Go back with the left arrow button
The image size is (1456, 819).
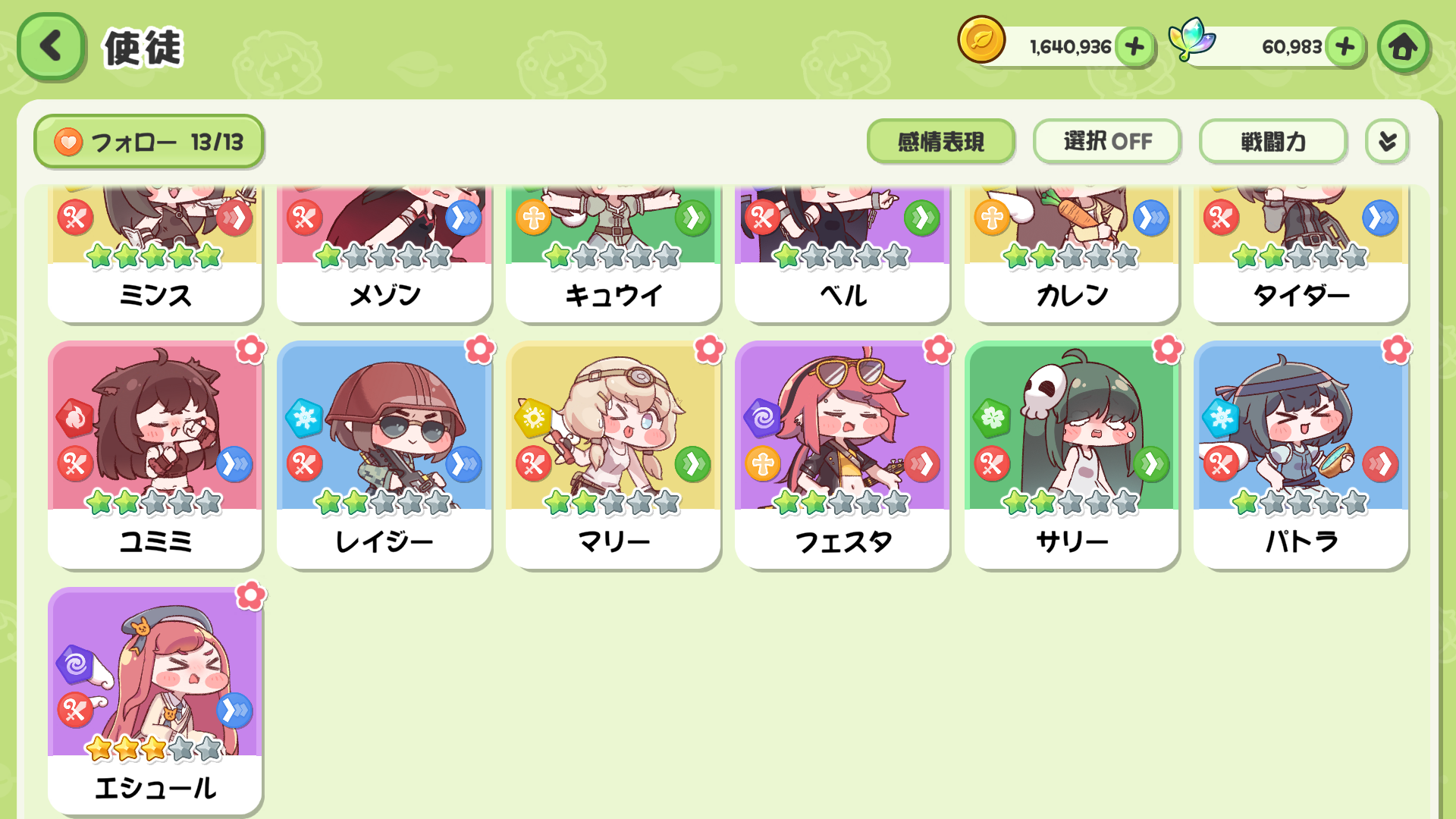pos(51,46)
